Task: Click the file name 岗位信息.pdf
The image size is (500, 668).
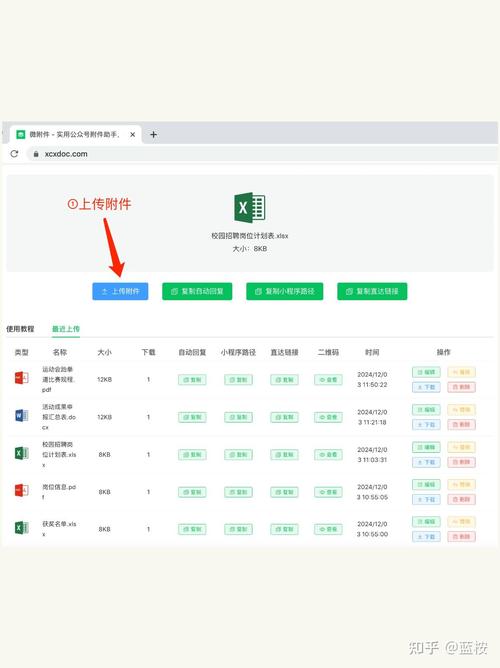Action: click(59, 492)
